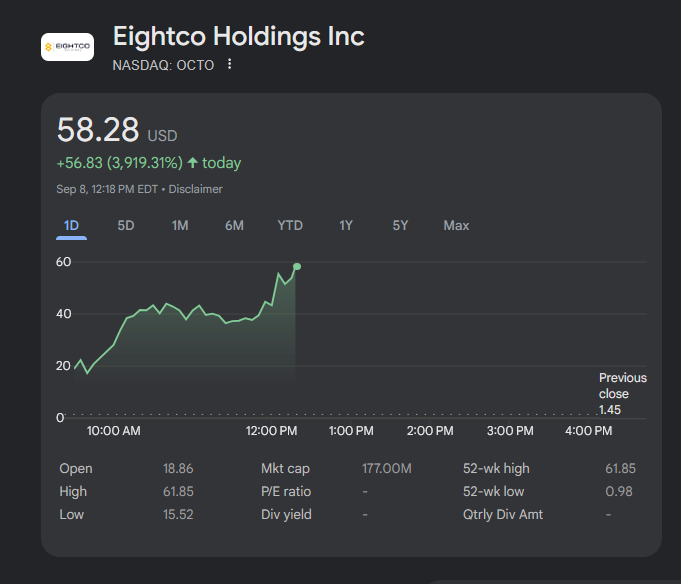
Task: Show the Max chart range
Action: (456, 225)
